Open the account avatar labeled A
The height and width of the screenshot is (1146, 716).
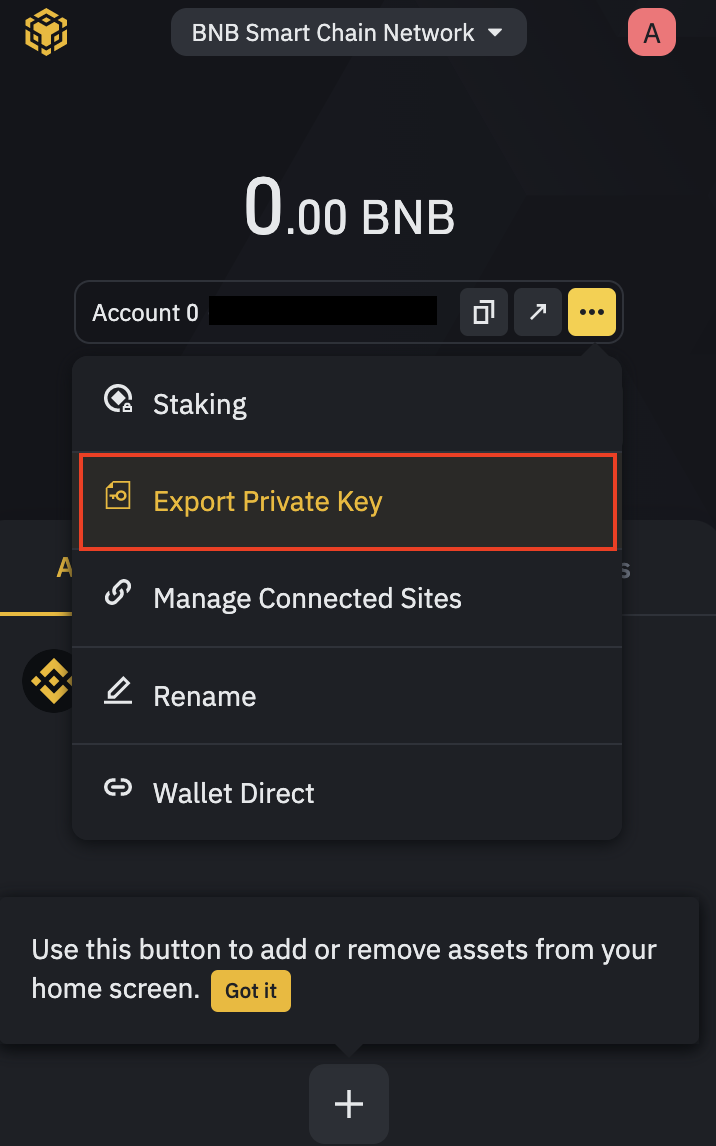pyautogui.click(x=651, y=33)
